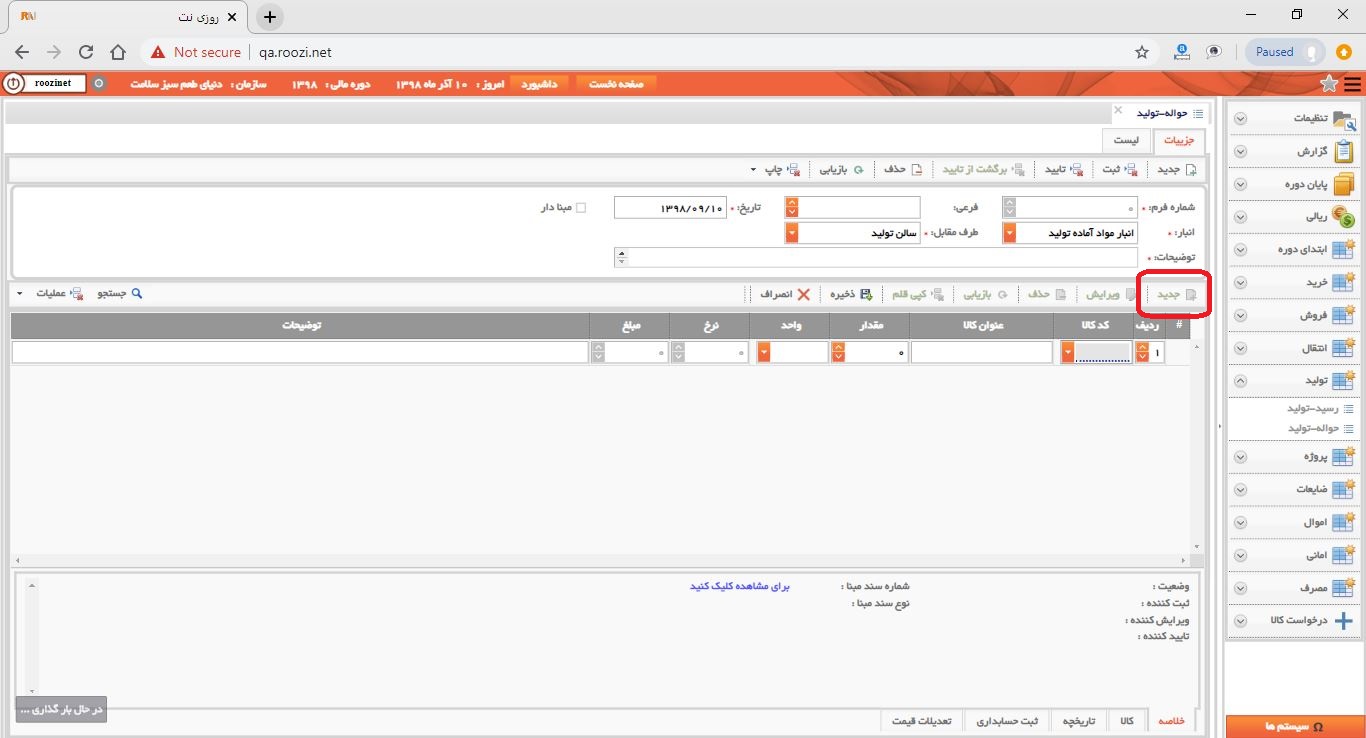1366x738 pixels.
Task: Click کپی قلم copy item button
Action: 916,294
